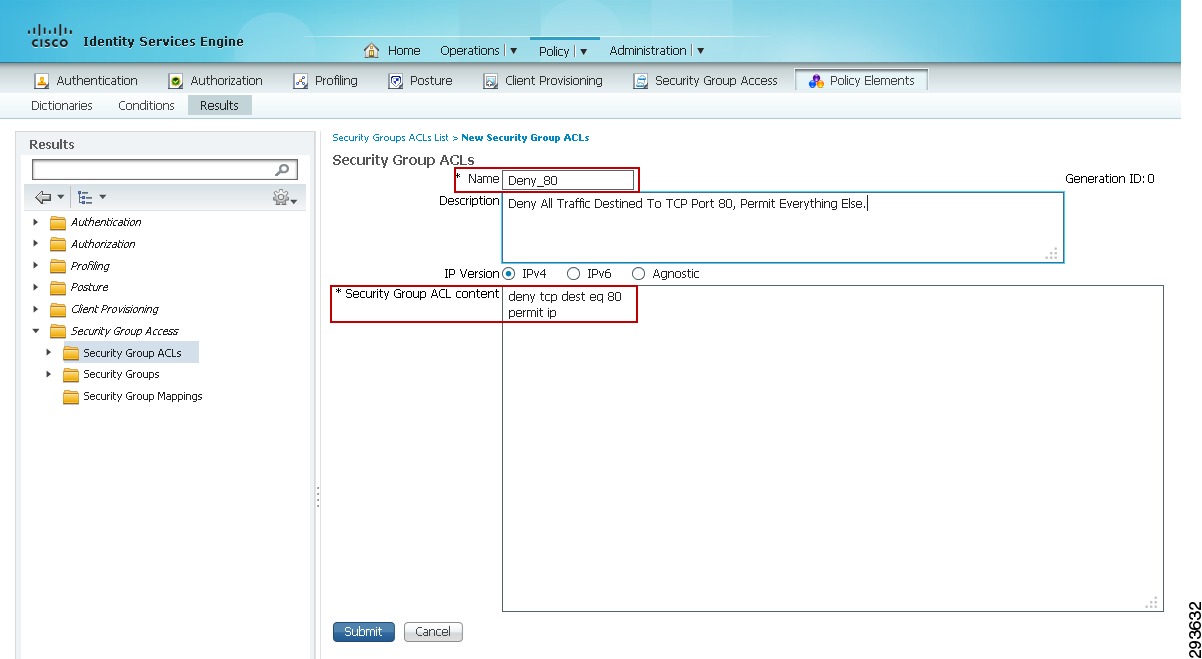Open the tree view icon dropdown arrow
Viewport: 1202px width, 659px height.
pyautogui.click(x=102, y=198)
